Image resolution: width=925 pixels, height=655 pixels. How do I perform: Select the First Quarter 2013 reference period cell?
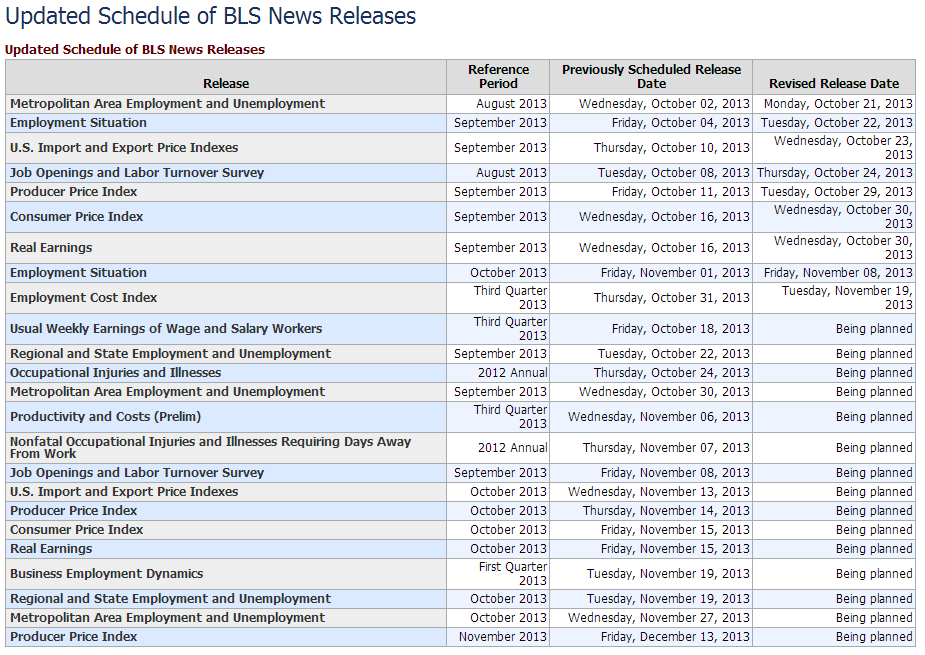click(512, 574)
